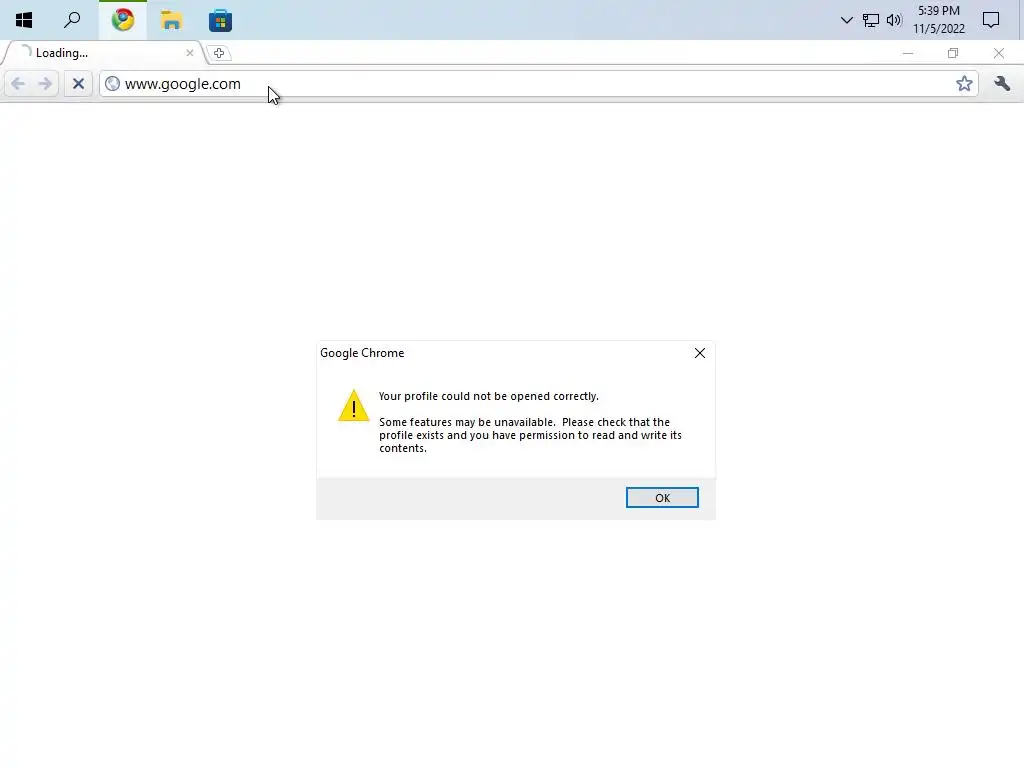Click "Your profile could not be opened correctly."
The image size is (1024, 768).
(x=488, y=396)
